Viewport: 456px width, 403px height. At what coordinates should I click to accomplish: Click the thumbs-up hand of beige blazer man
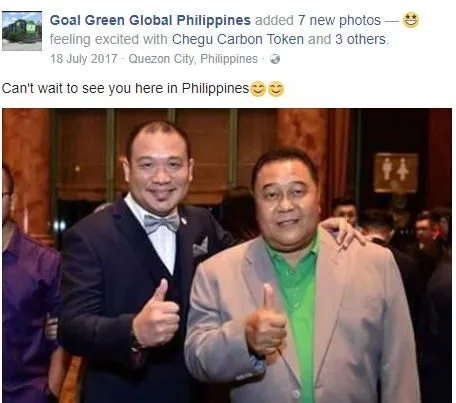point(267,320)
